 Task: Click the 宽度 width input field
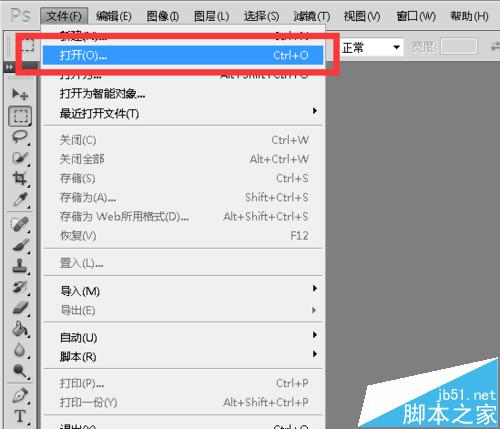(459, 46)
